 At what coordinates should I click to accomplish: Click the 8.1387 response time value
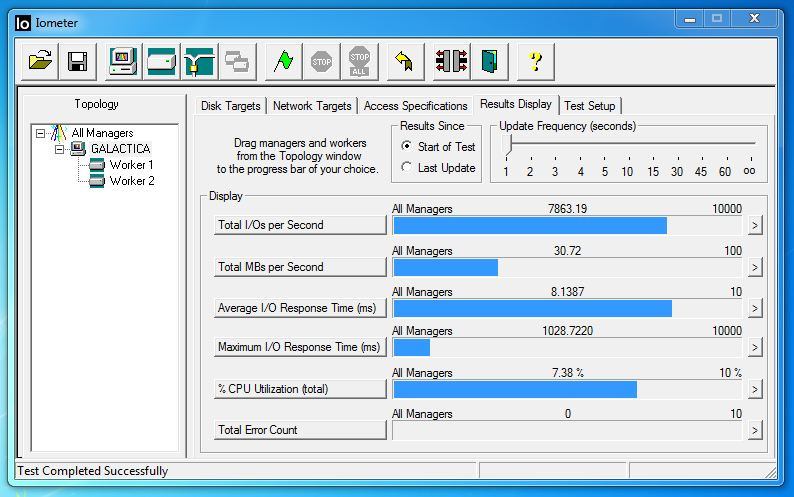(567, 291)
